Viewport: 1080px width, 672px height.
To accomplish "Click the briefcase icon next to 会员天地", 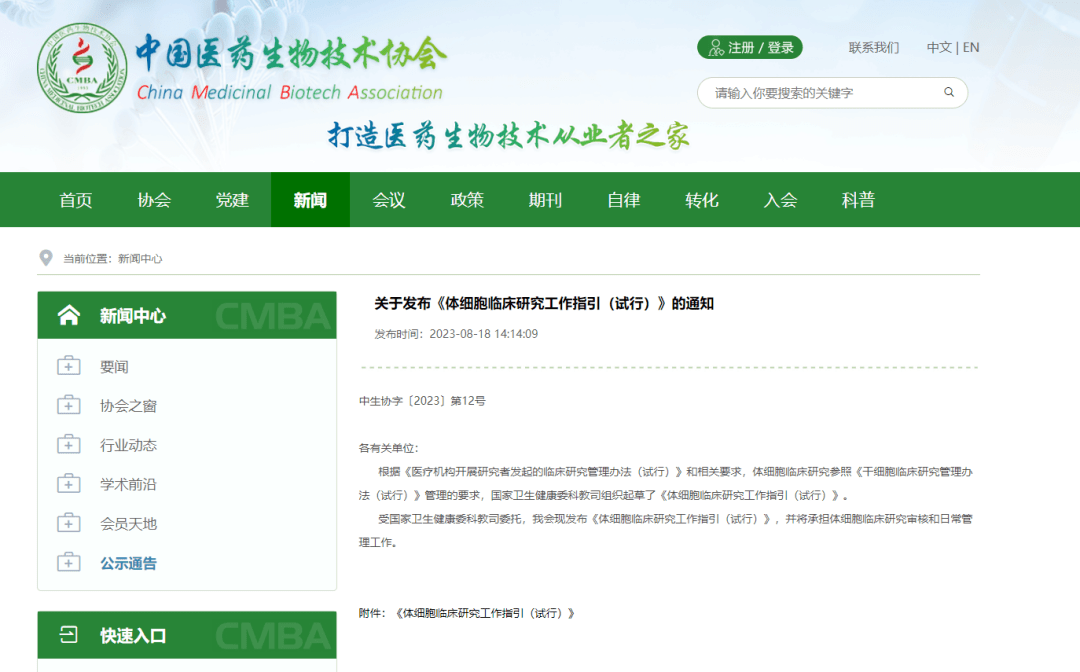I will pyautogui.click(x=68, y=523).
